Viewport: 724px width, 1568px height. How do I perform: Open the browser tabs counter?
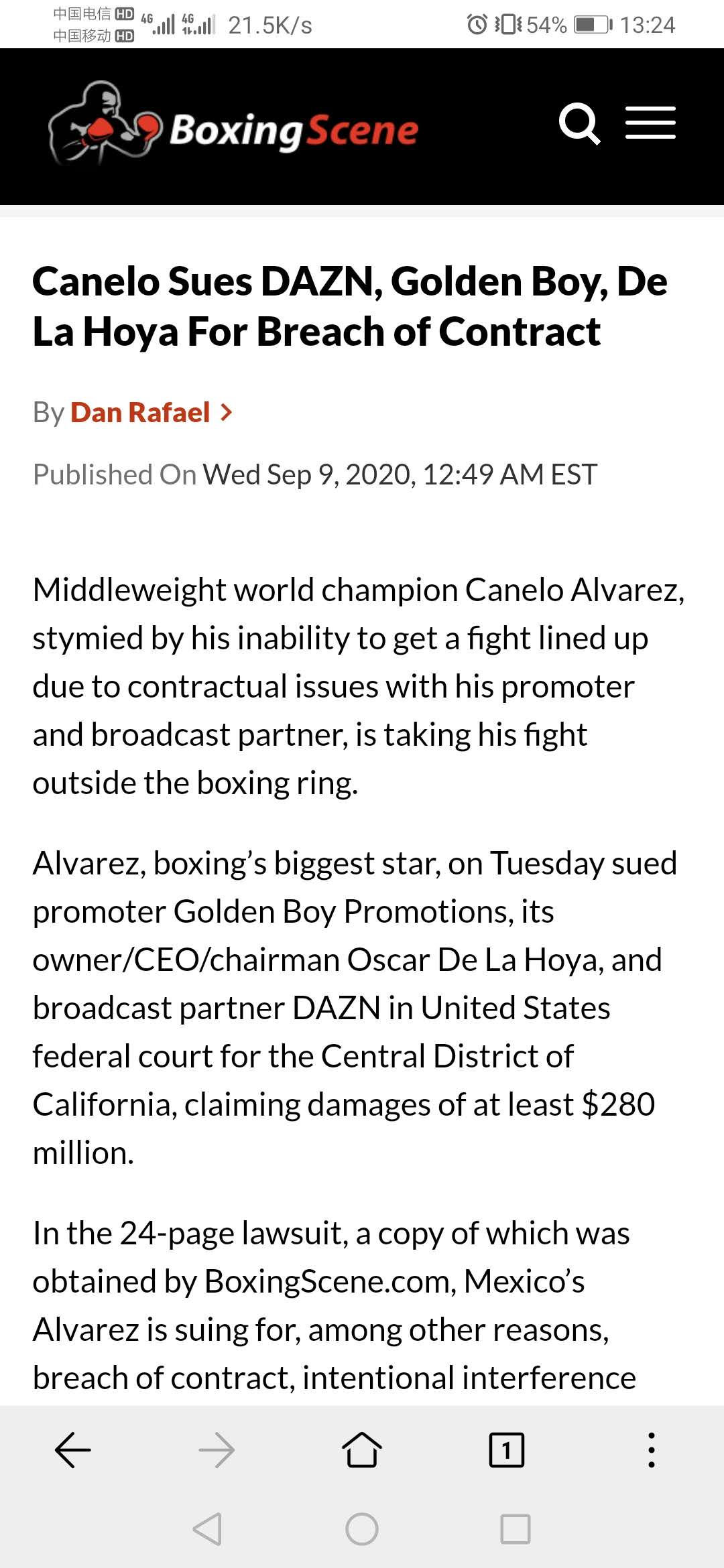(x=507, y=1450)
